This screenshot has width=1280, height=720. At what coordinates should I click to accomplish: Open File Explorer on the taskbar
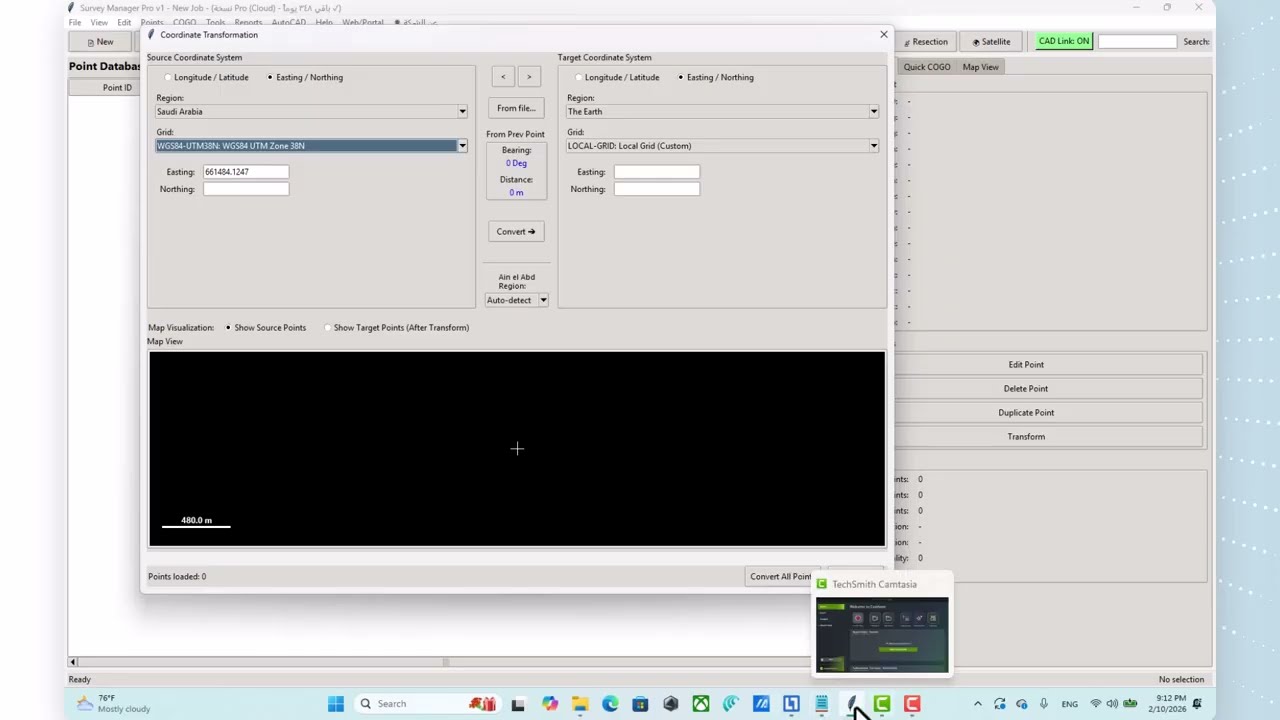pyautogui.click(x=580, y=704)
